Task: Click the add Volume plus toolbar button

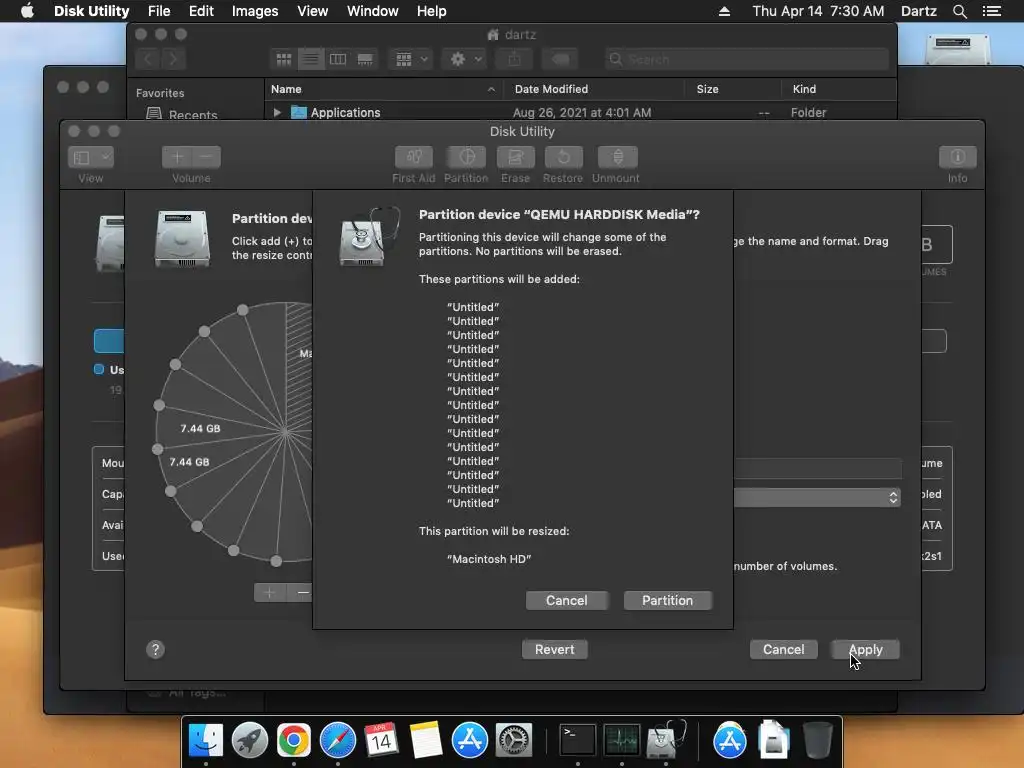Action: tap(176, 157)
